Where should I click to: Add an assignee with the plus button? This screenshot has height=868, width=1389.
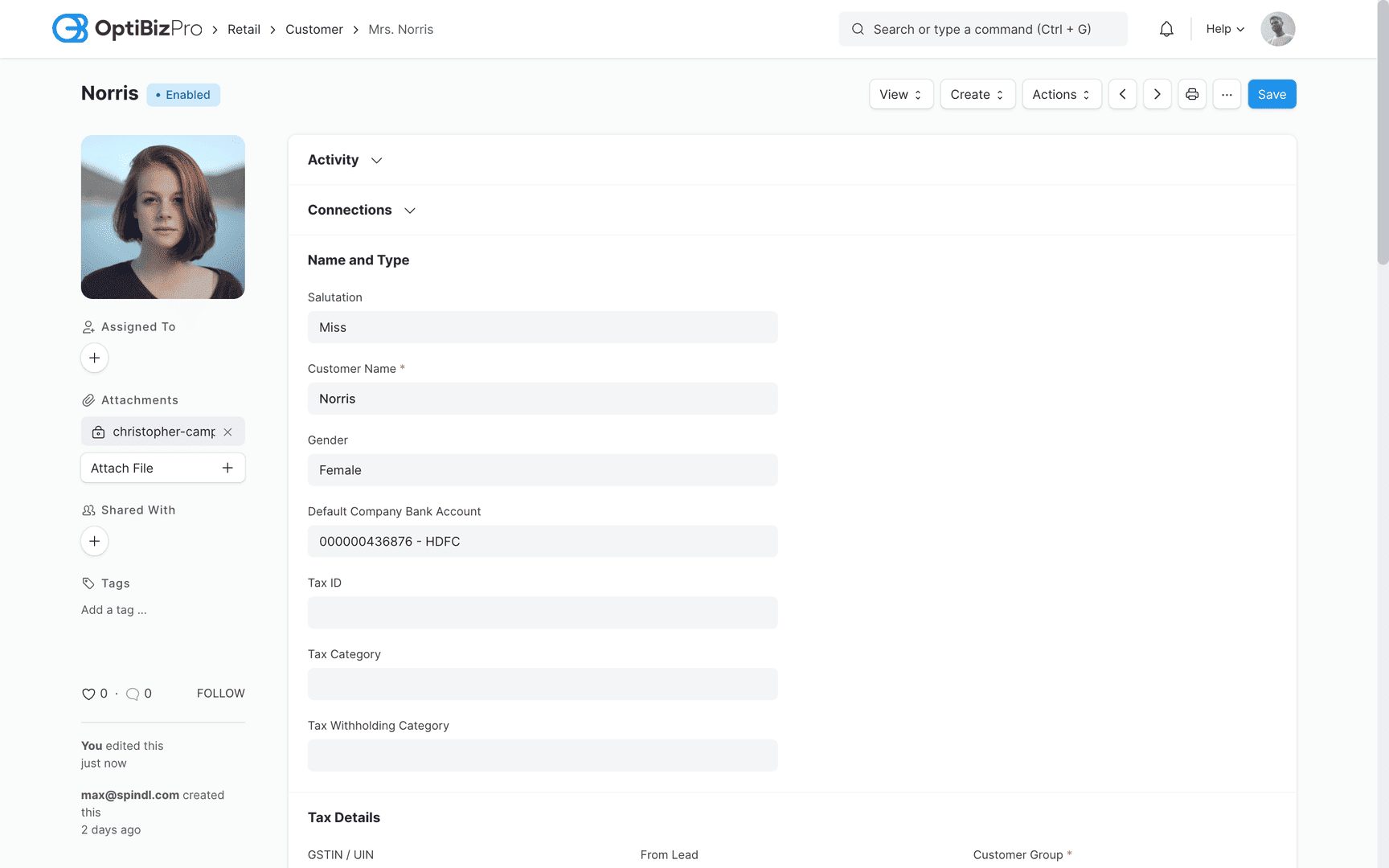click(x=94, y=358)
